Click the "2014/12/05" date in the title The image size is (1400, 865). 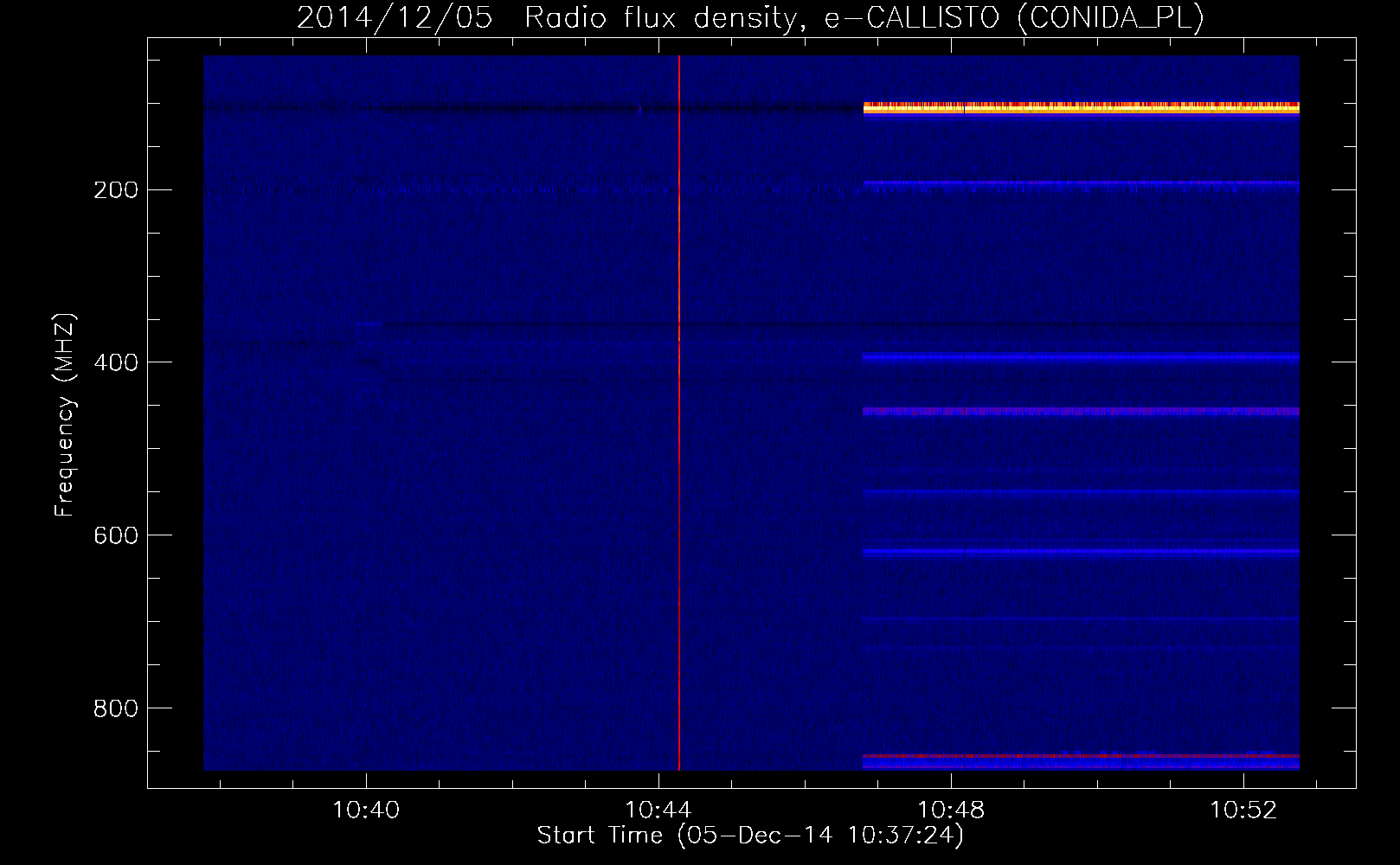click(395, 18)
